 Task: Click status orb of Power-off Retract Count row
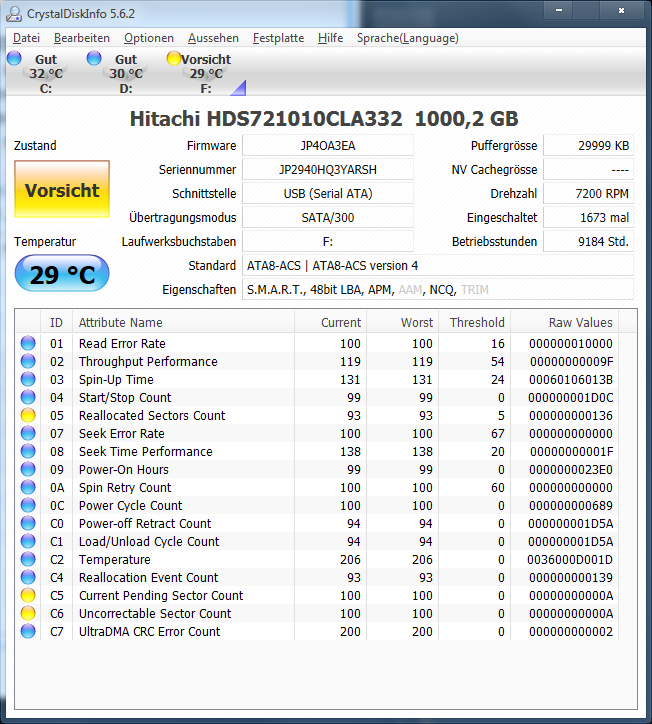28,523
